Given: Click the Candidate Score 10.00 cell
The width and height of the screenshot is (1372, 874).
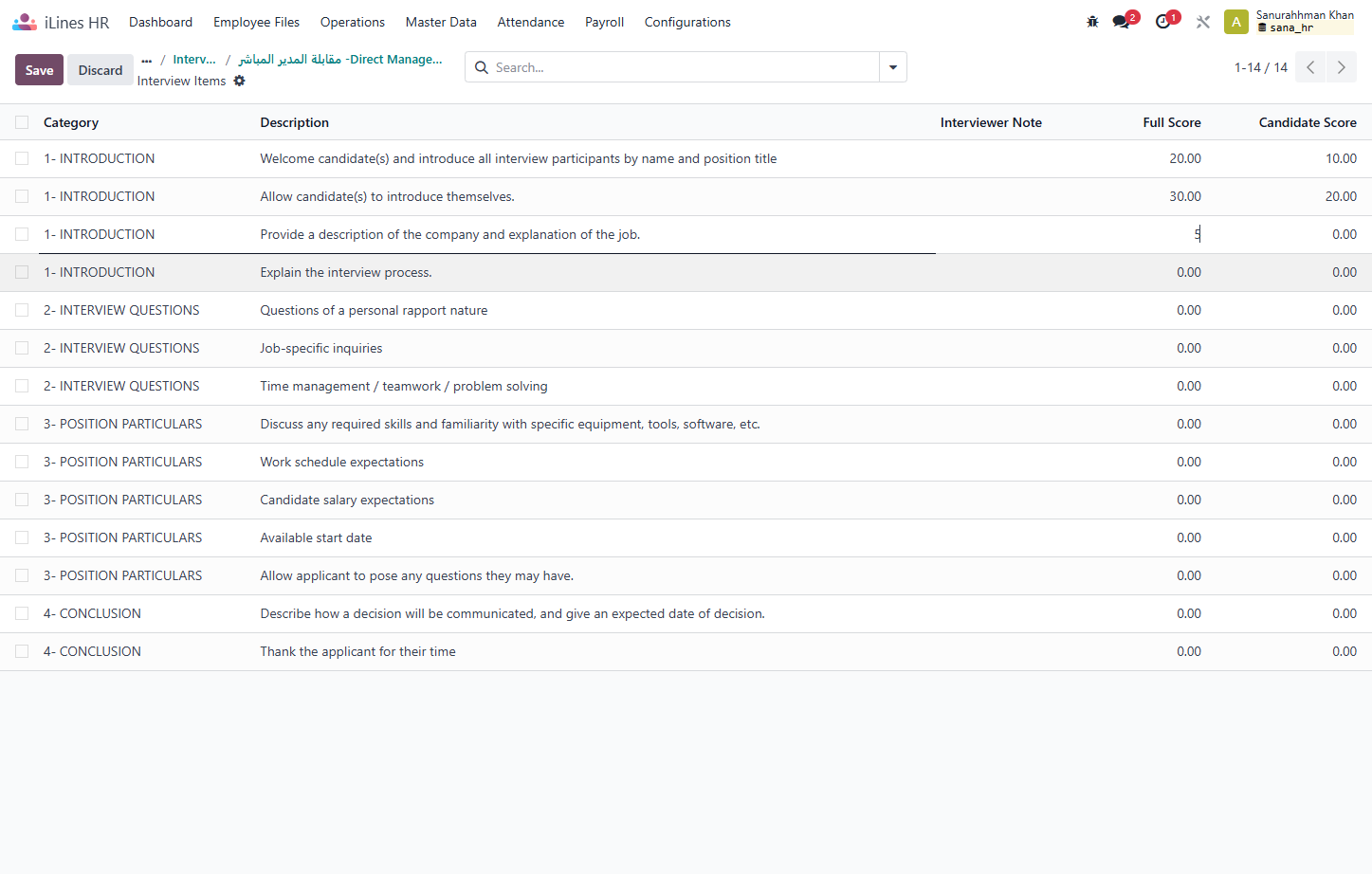Looking at the screenshot, I should 1341,158.
